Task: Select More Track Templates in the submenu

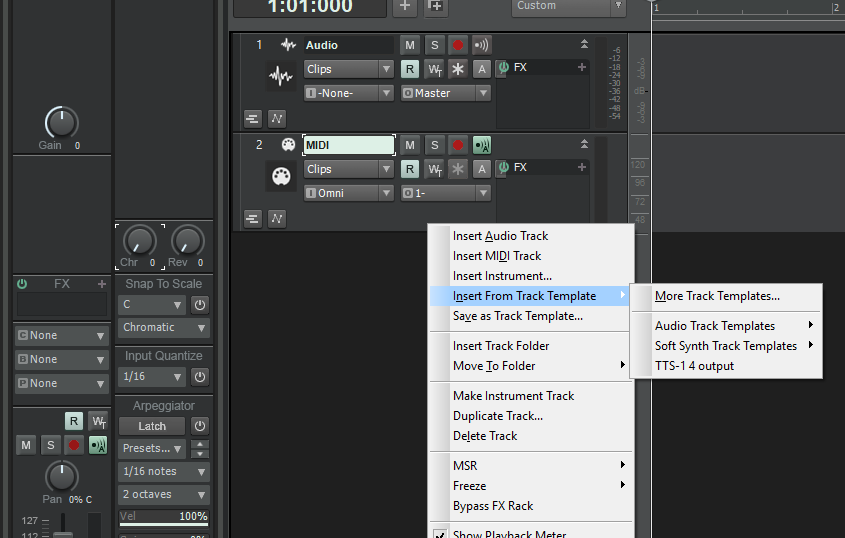Action: pos(717,296)
